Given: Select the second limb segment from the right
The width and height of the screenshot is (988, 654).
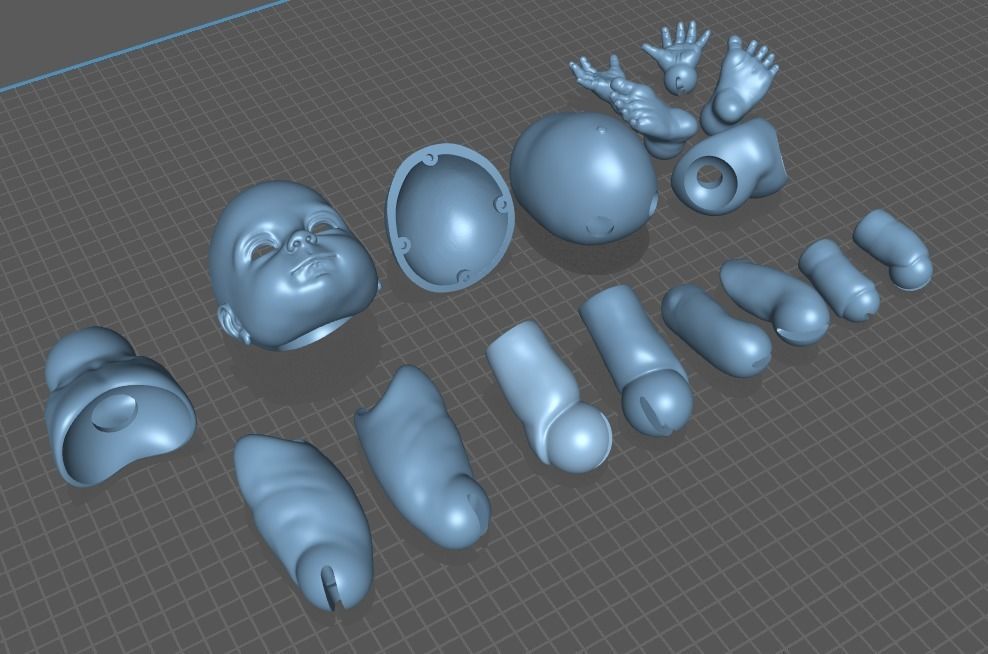Looking at the screenshot, I should (x=839, y=278).
